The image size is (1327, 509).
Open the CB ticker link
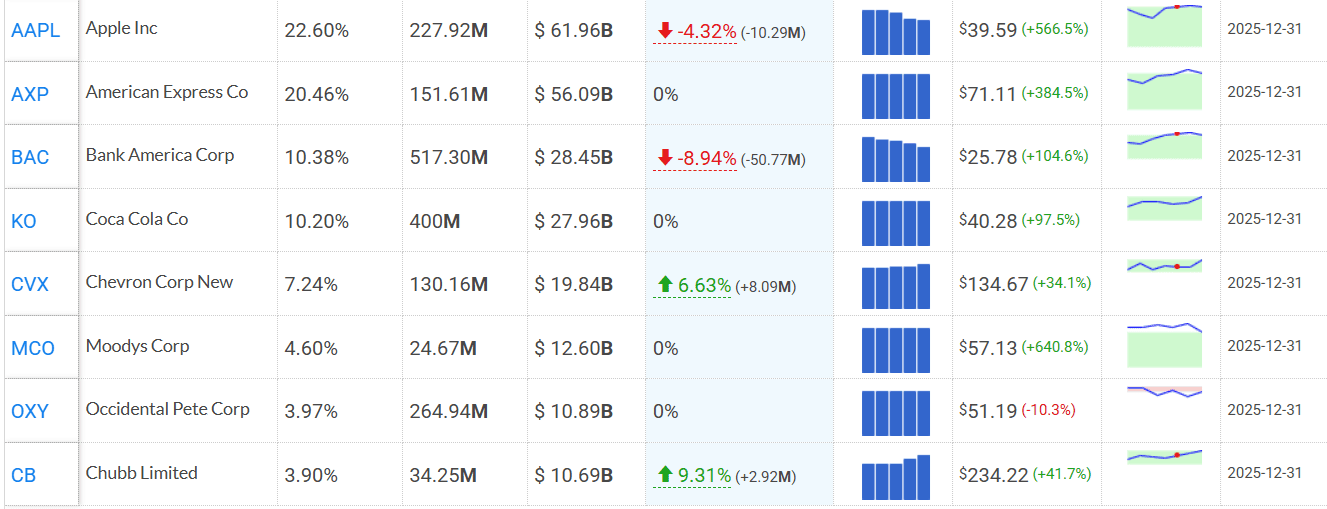click(23, 475)
